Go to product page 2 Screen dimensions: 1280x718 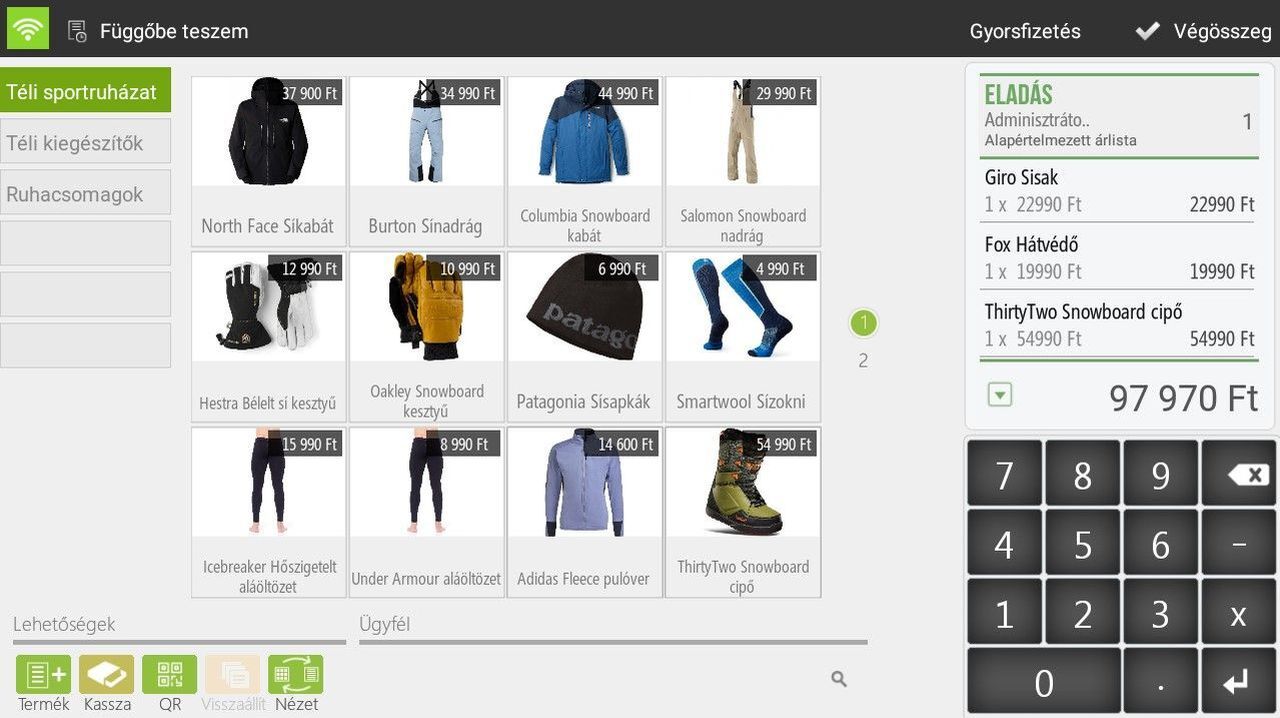click(x=863, y=361)
